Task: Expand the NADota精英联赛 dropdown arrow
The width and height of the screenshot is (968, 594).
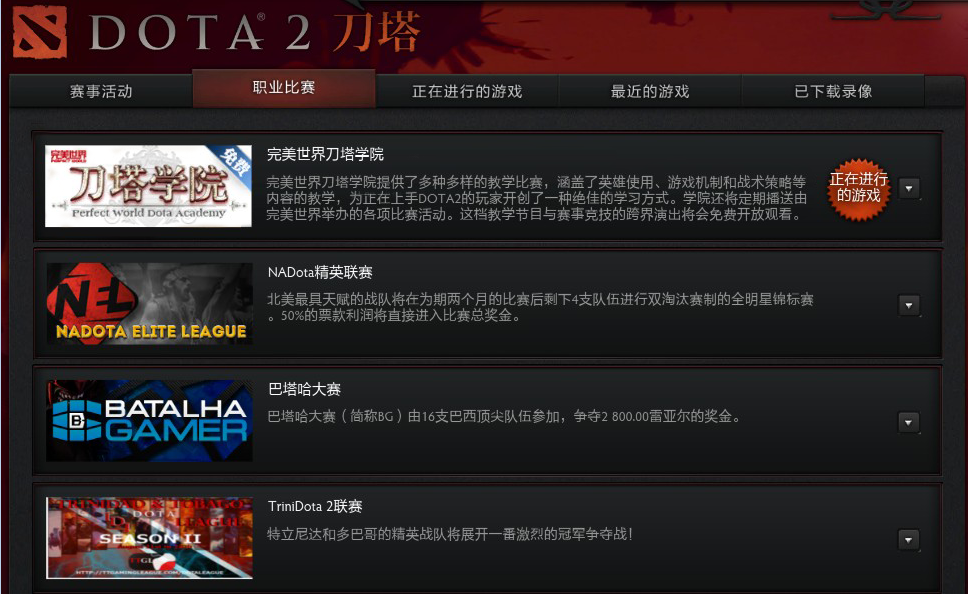Action: [x=909, y=305]
